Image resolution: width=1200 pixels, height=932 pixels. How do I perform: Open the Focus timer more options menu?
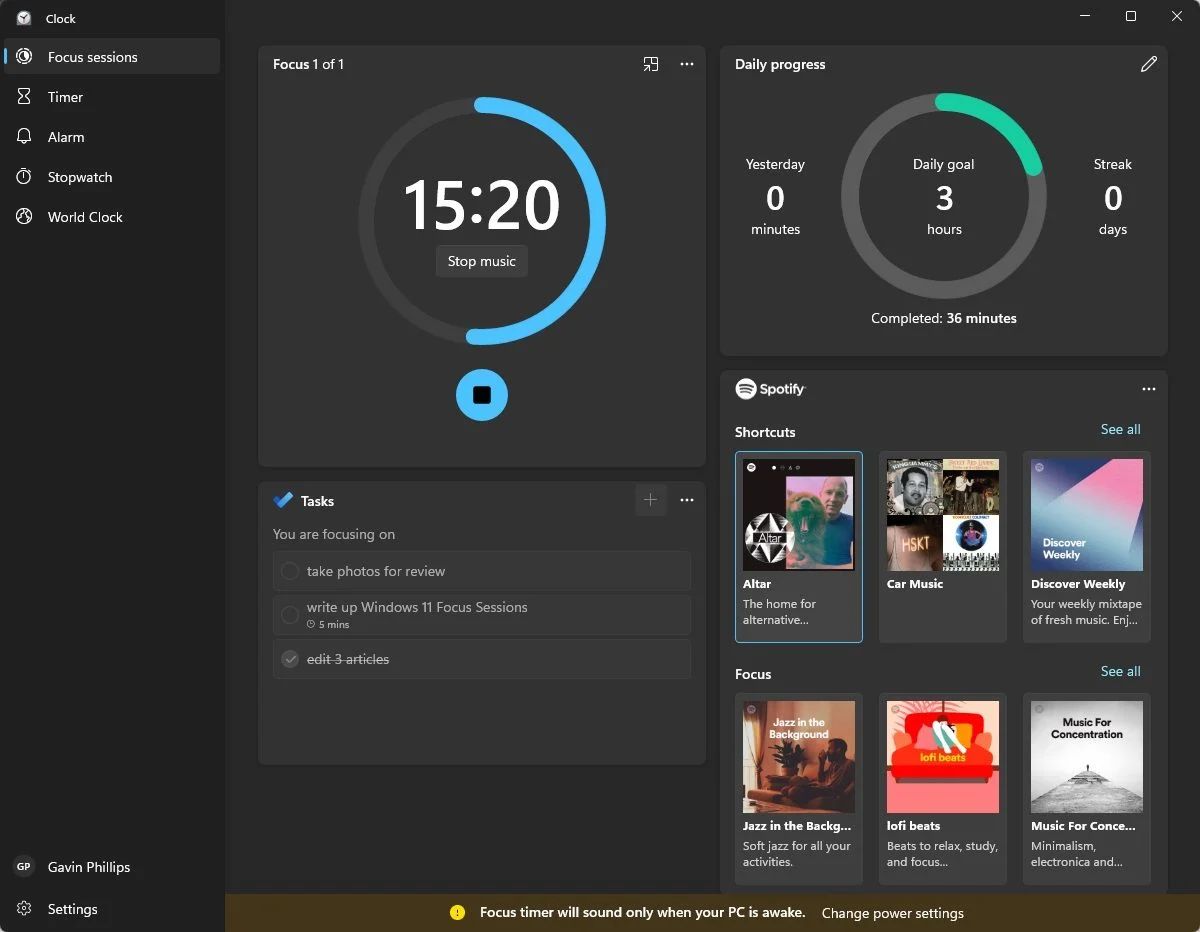point(687,64)
